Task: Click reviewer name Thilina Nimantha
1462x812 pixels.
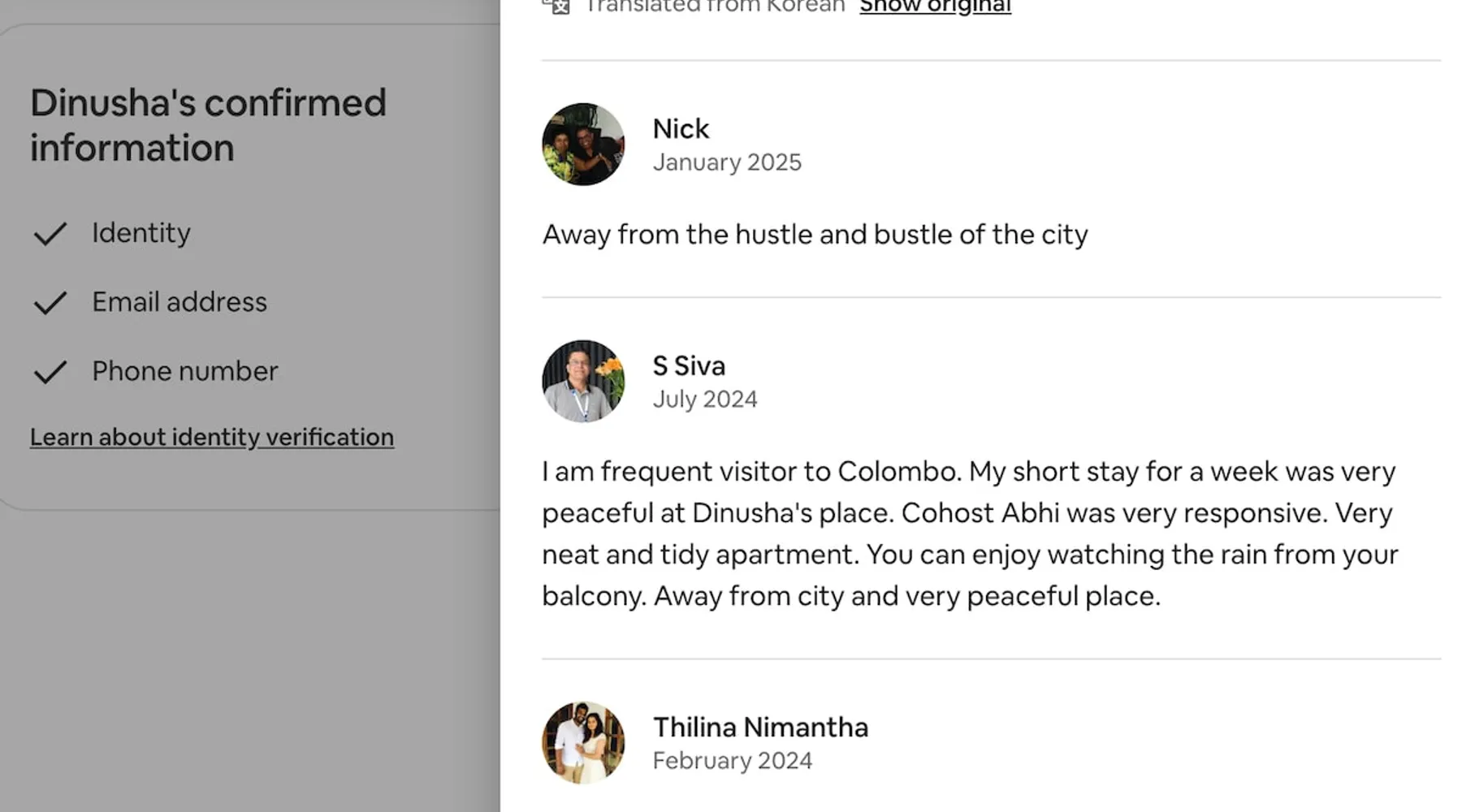Action: click(x=760, y=727)
